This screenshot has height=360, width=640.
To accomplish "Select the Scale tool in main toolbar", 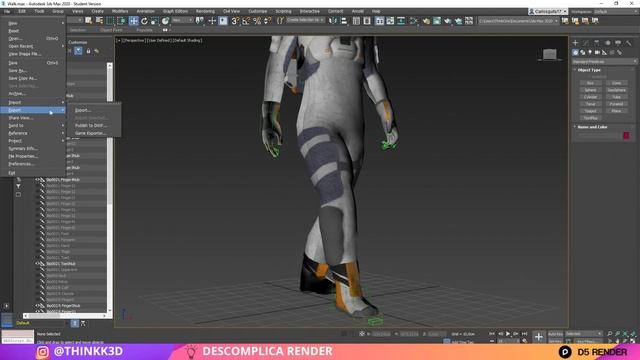I will (155, 21).
